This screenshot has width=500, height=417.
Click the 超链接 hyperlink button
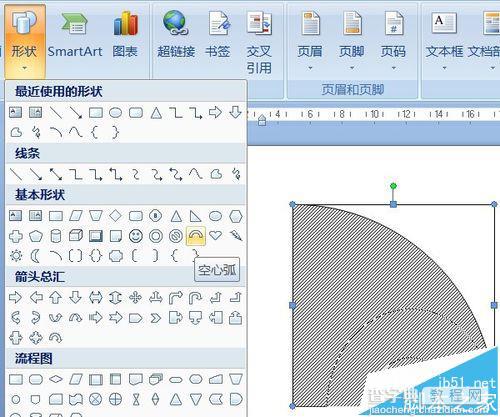(x=176, y=37)
